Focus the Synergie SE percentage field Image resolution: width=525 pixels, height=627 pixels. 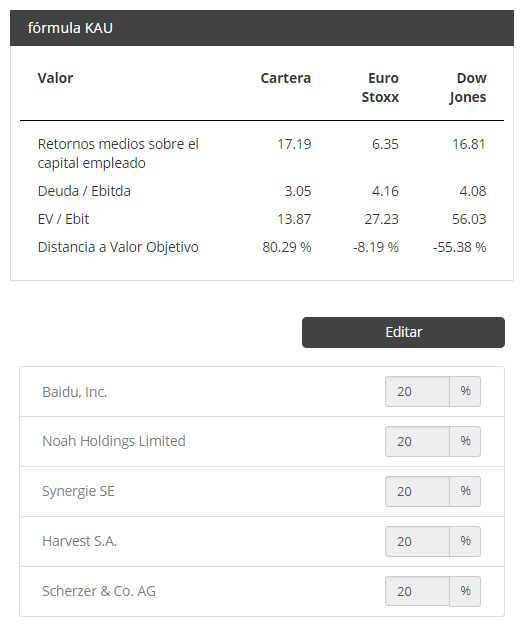click(417, 491)
